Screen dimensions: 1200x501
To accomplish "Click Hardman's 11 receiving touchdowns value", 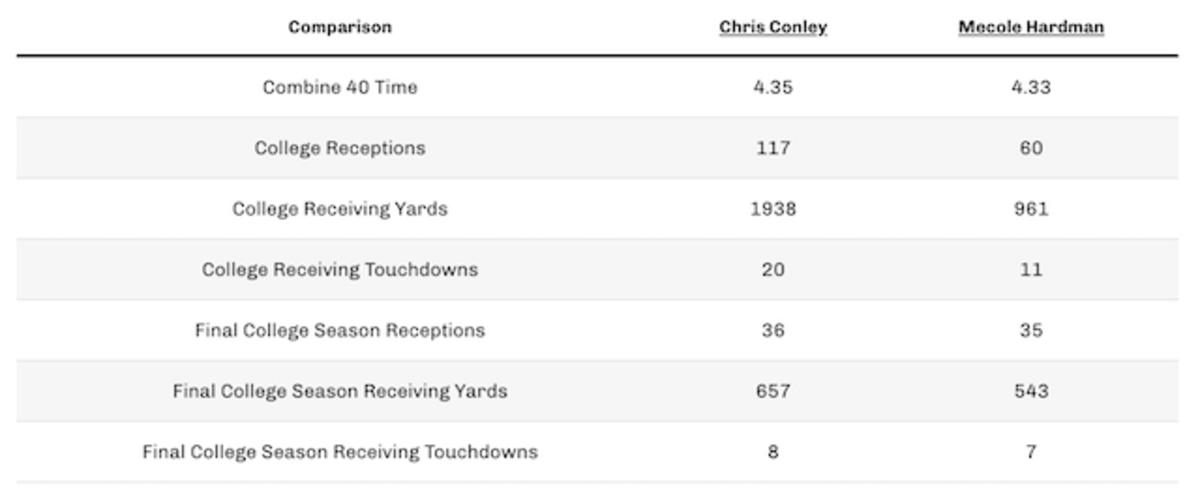I will [1031, 270].
